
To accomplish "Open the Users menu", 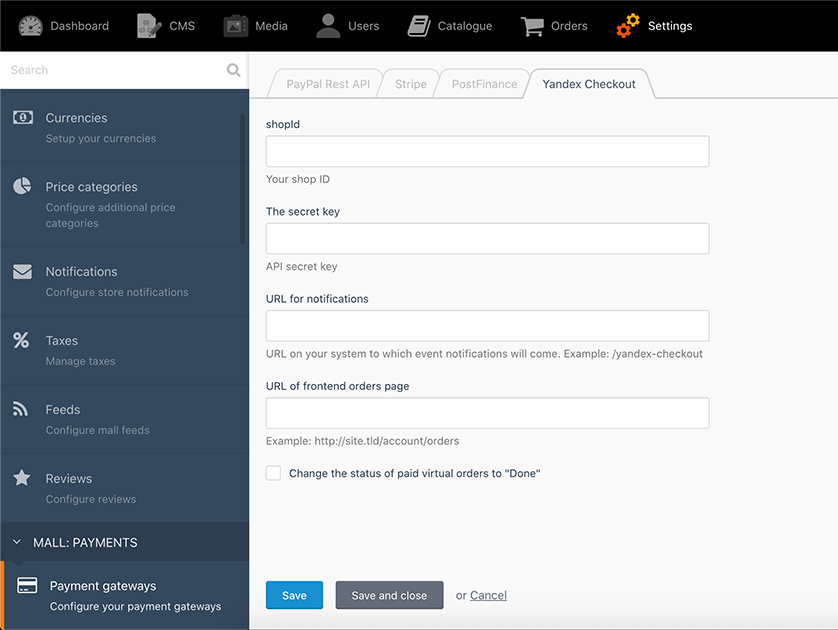I will (x=348, y=26).
